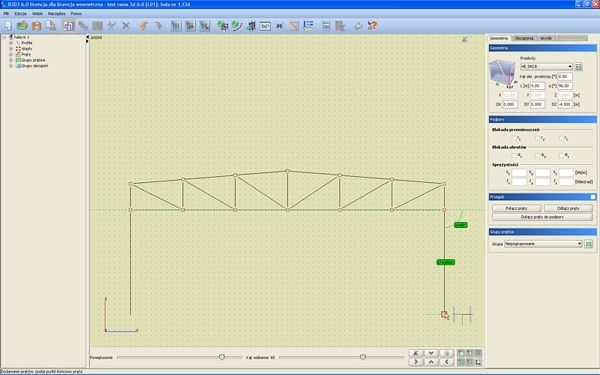The height and width of the screenshot is (375, 600).
Task: Expand the Grupy obciążeń tree node
Action: coord(11,66)
